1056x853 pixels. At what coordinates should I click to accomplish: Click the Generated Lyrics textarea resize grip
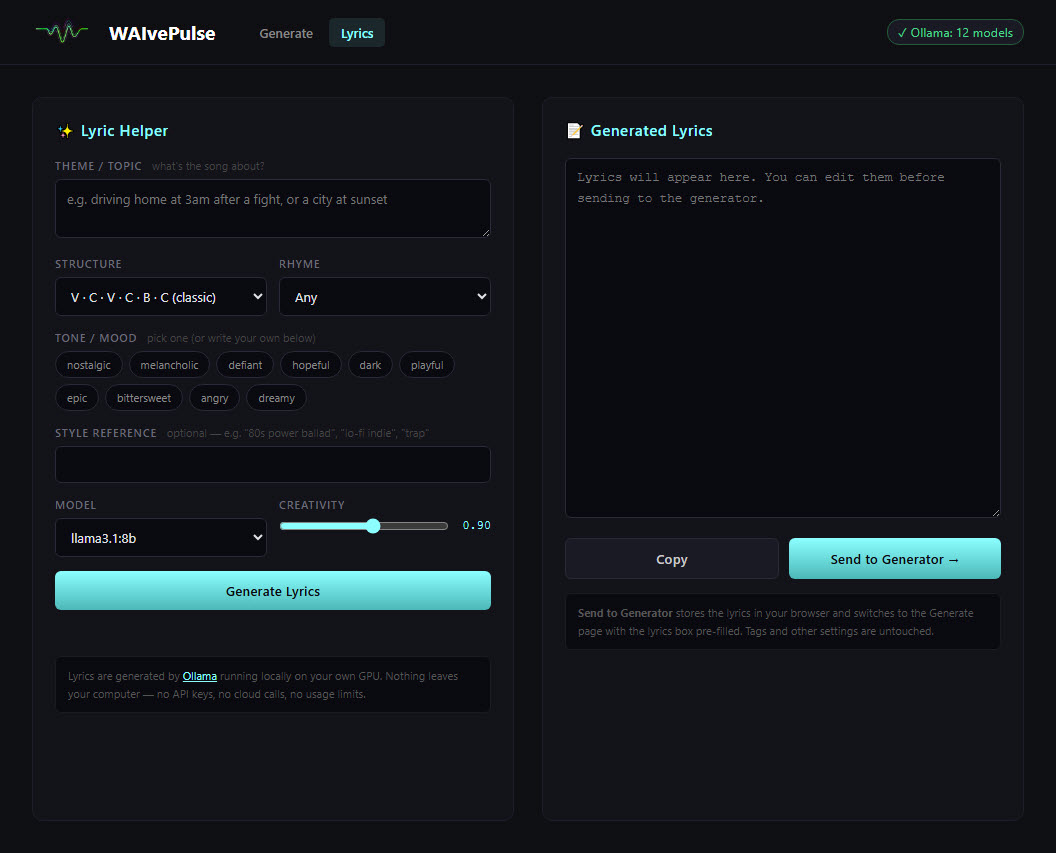click(995, 512)
